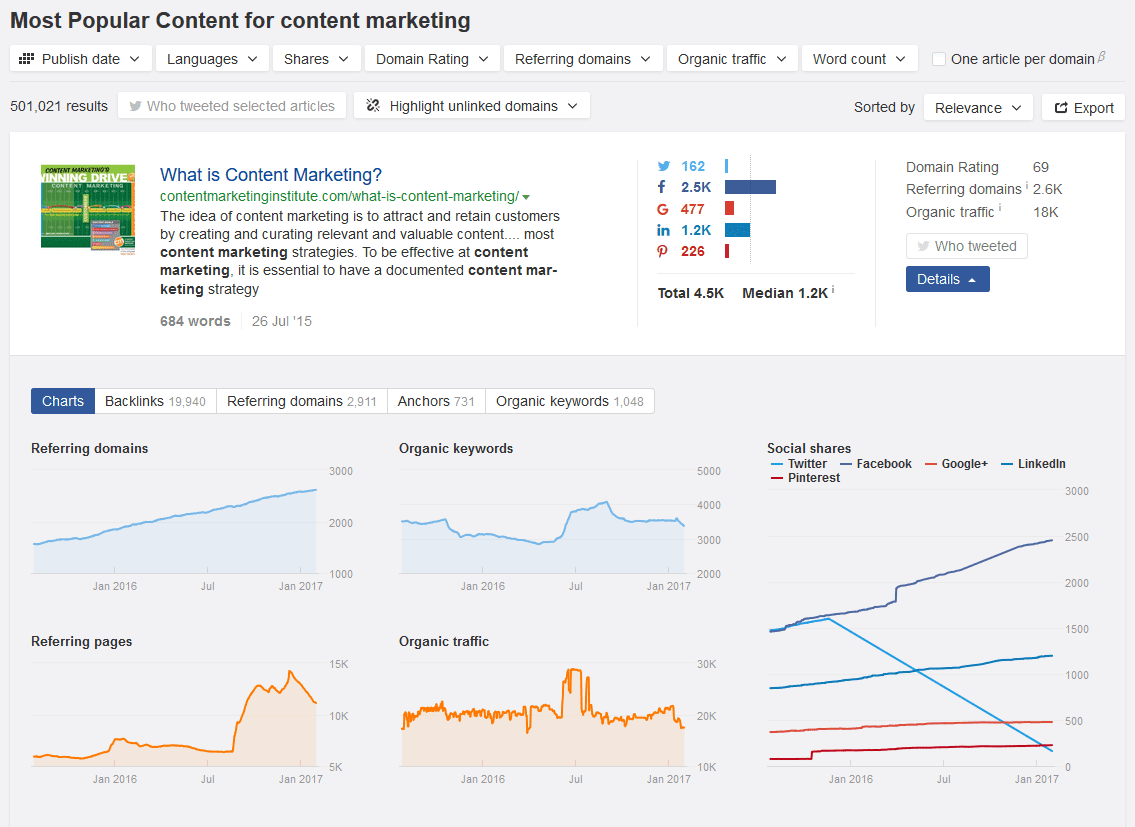Click the unlinked domains broken-link icon

(x=373, y=106)
